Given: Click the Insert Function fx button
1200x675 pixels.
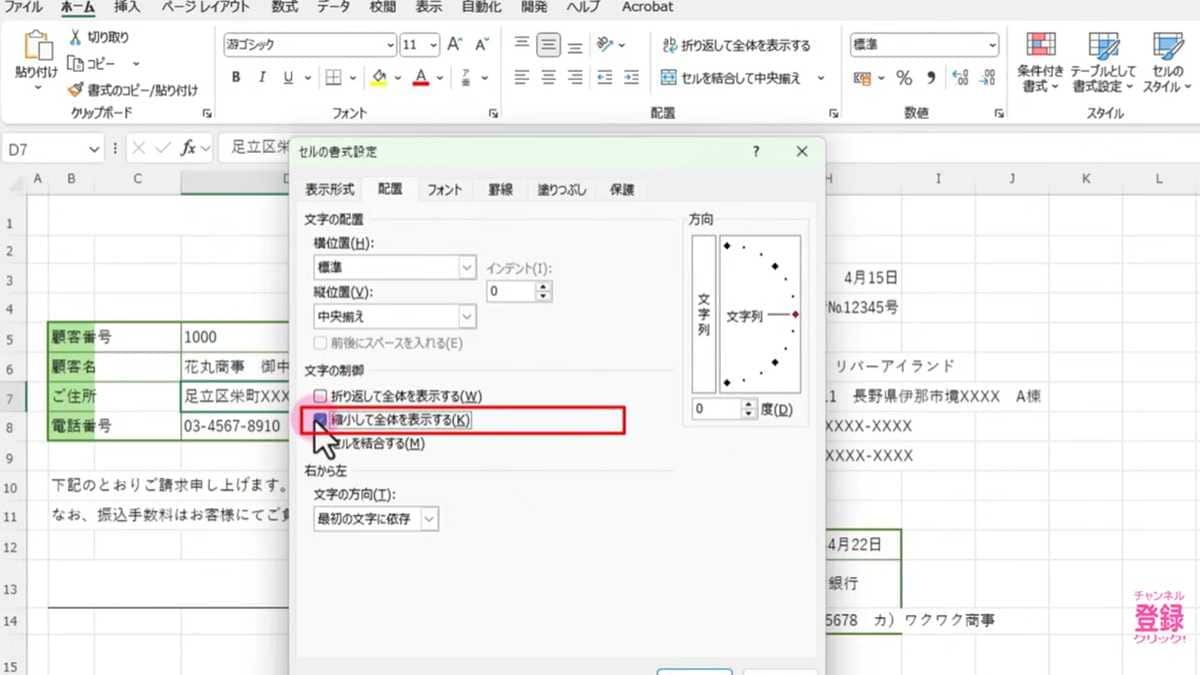Looking at the screenshot, I should (190, 148).
